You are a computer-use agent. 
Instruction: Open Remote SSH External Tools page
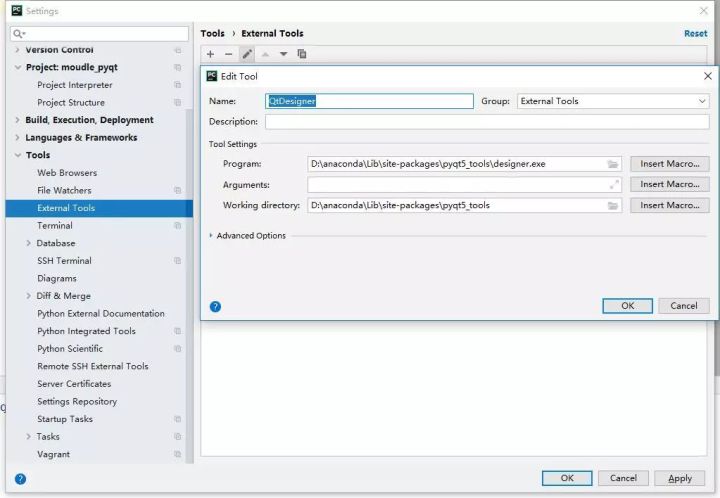[93, 366]
